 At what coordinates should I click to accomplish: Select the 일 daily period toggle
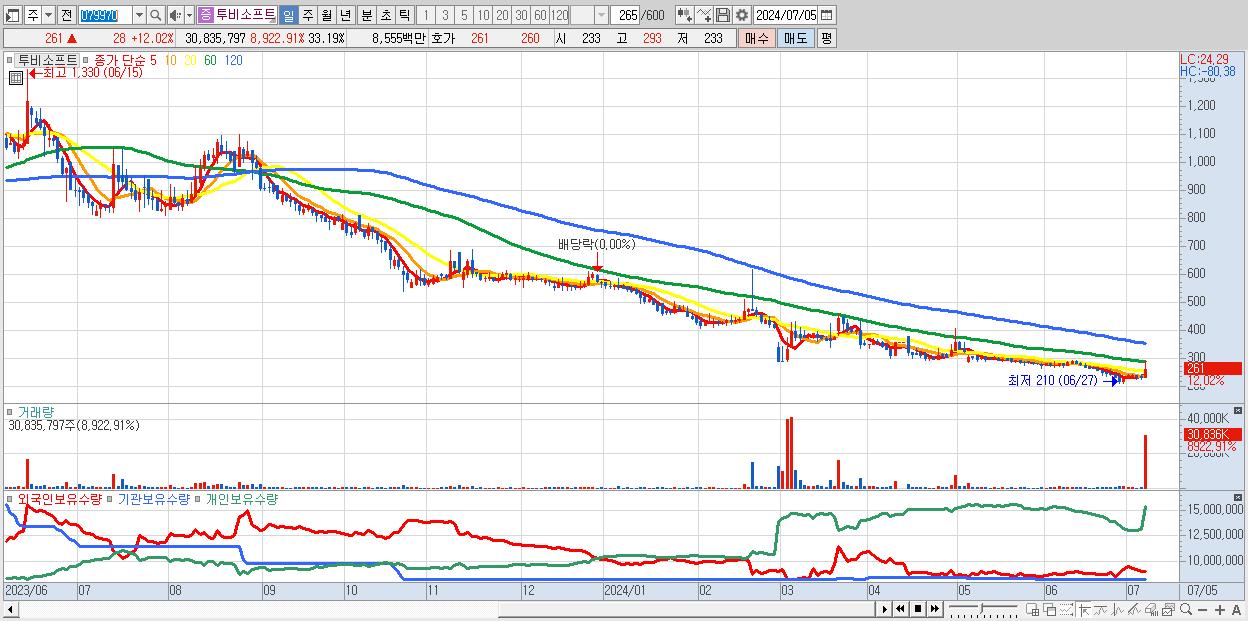coord(288,15)
